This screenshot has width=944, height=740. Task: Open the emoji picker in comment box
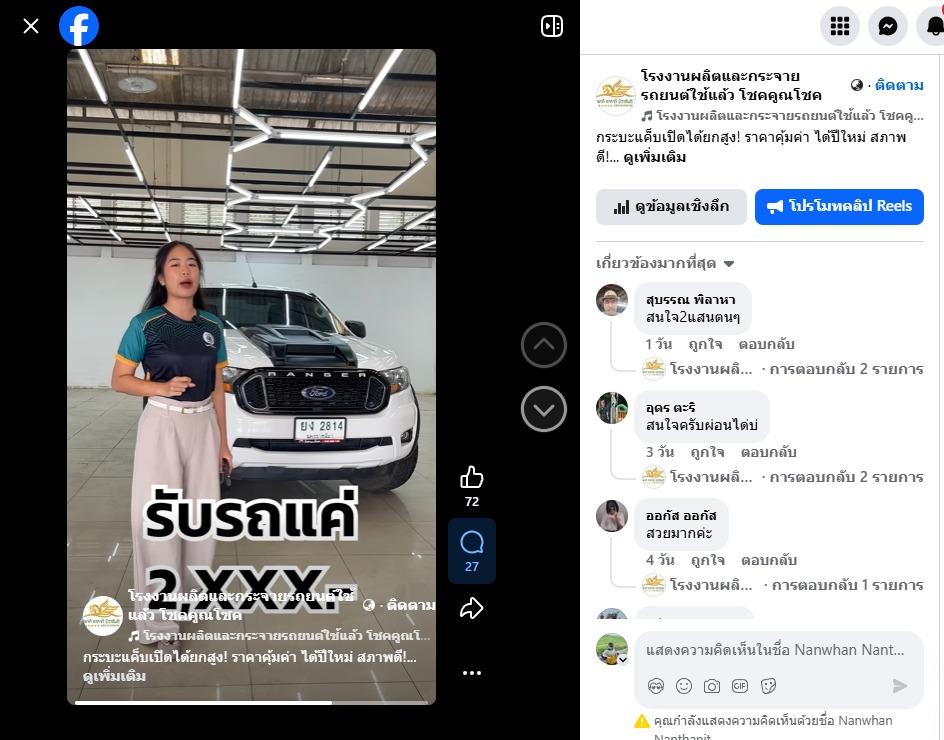pos(684,686)
